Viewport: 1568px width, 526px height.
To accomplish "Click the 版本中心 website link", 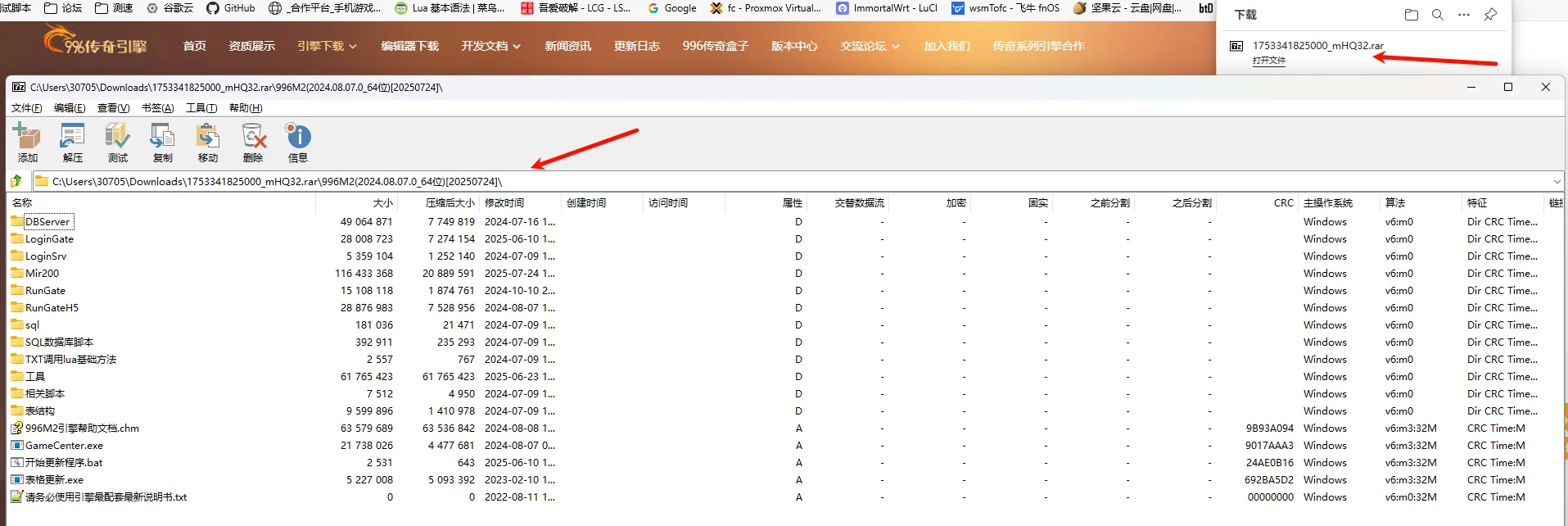I will coord(794,46).
